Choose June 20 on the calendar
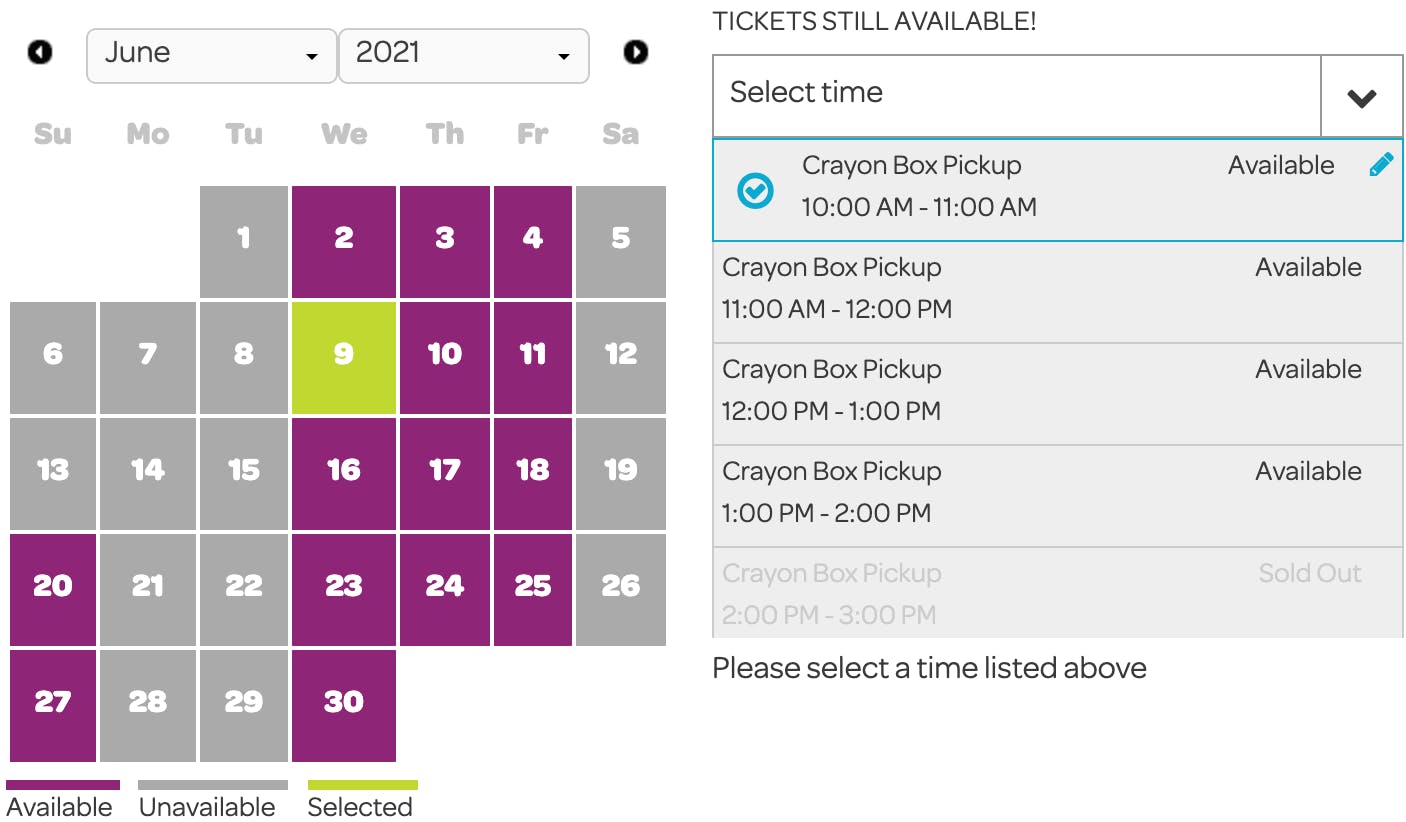Screen dimensions: 1406x822 (x=53, y=588)
